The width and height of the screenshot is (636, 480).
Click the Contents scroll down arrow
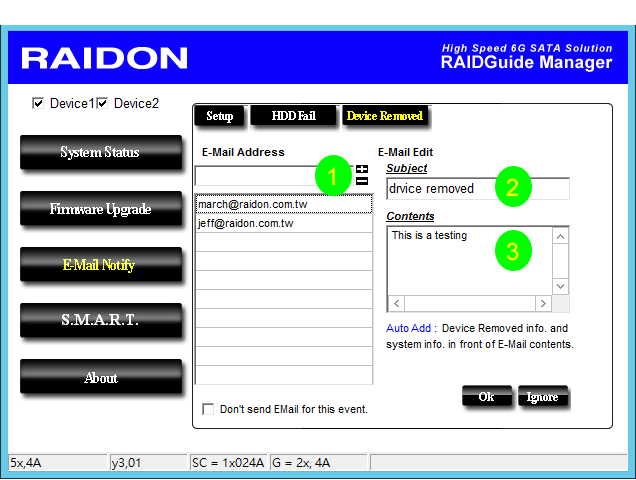tap(561, 286)
